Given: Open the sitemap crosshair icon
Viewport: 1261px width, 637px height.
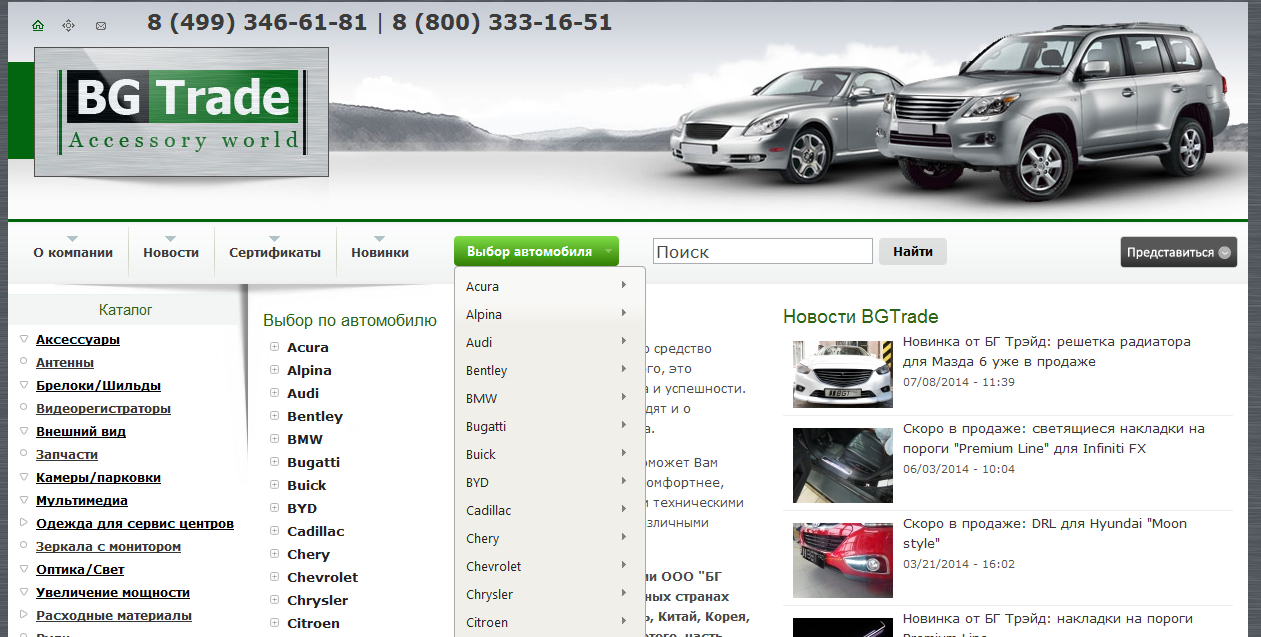Looking at the screenshot, I should pyautogui.click(x=69, y=25).
